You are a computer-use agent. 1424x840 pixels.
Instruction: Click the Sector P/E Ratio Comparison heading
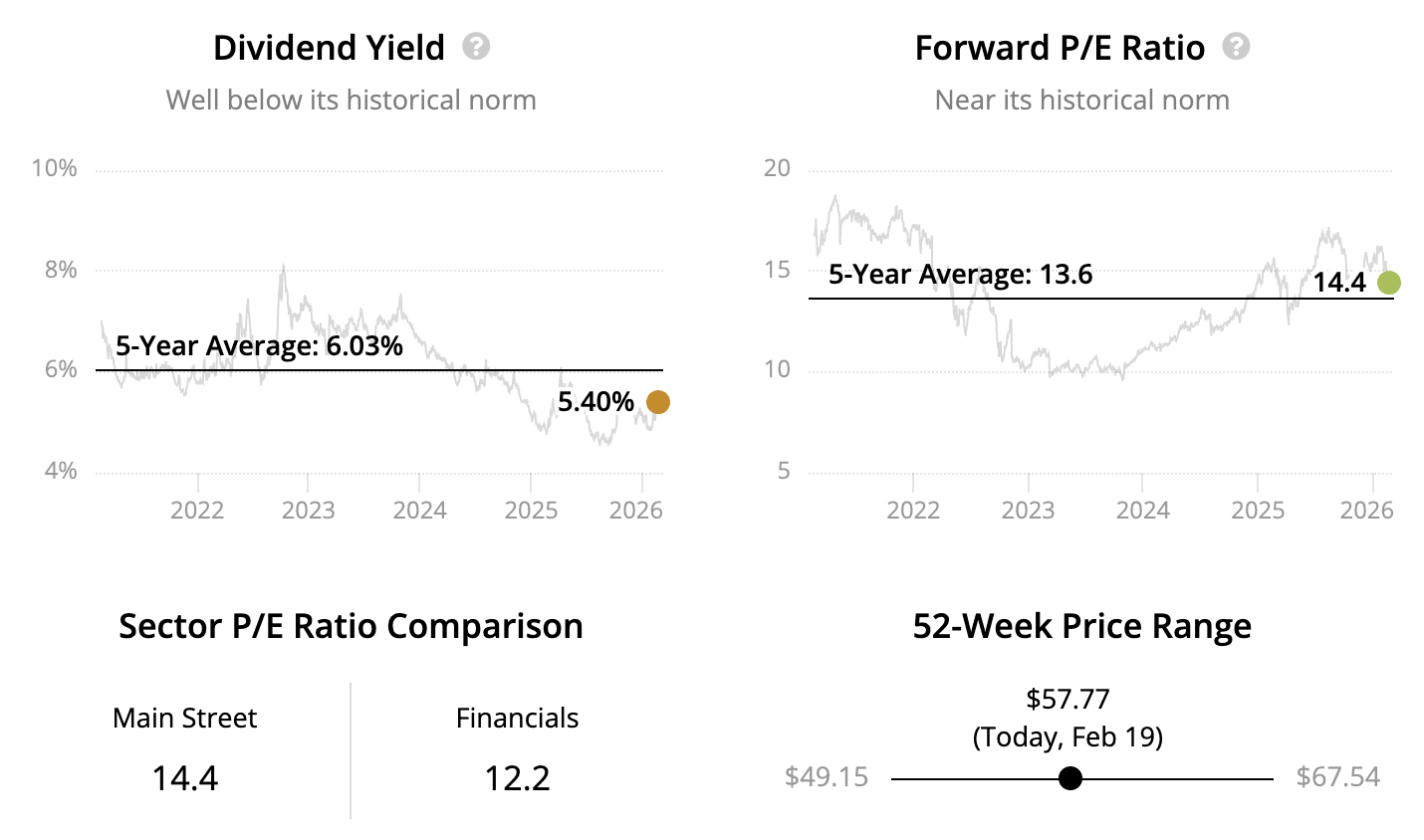(x=351, y=626)
